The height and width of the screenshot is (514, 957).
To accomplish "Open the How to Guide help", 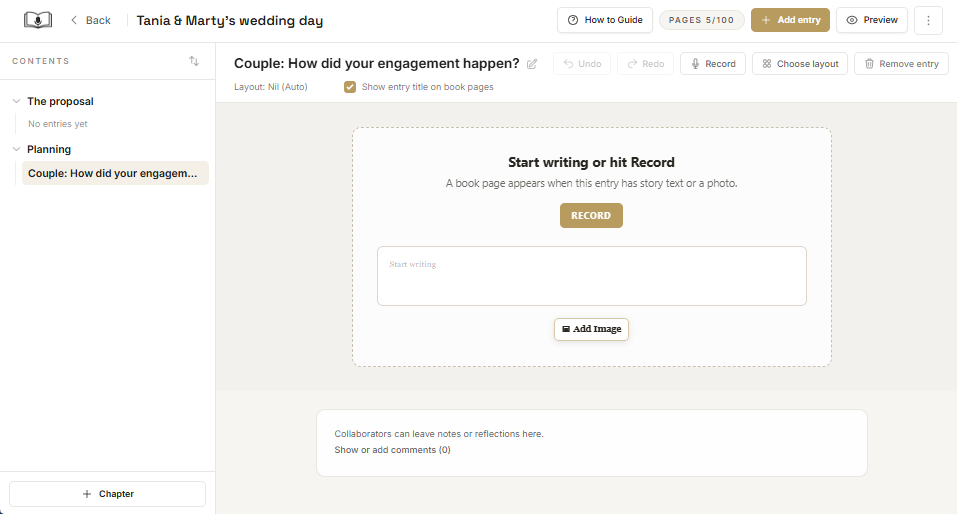I will tap(605, 20).
